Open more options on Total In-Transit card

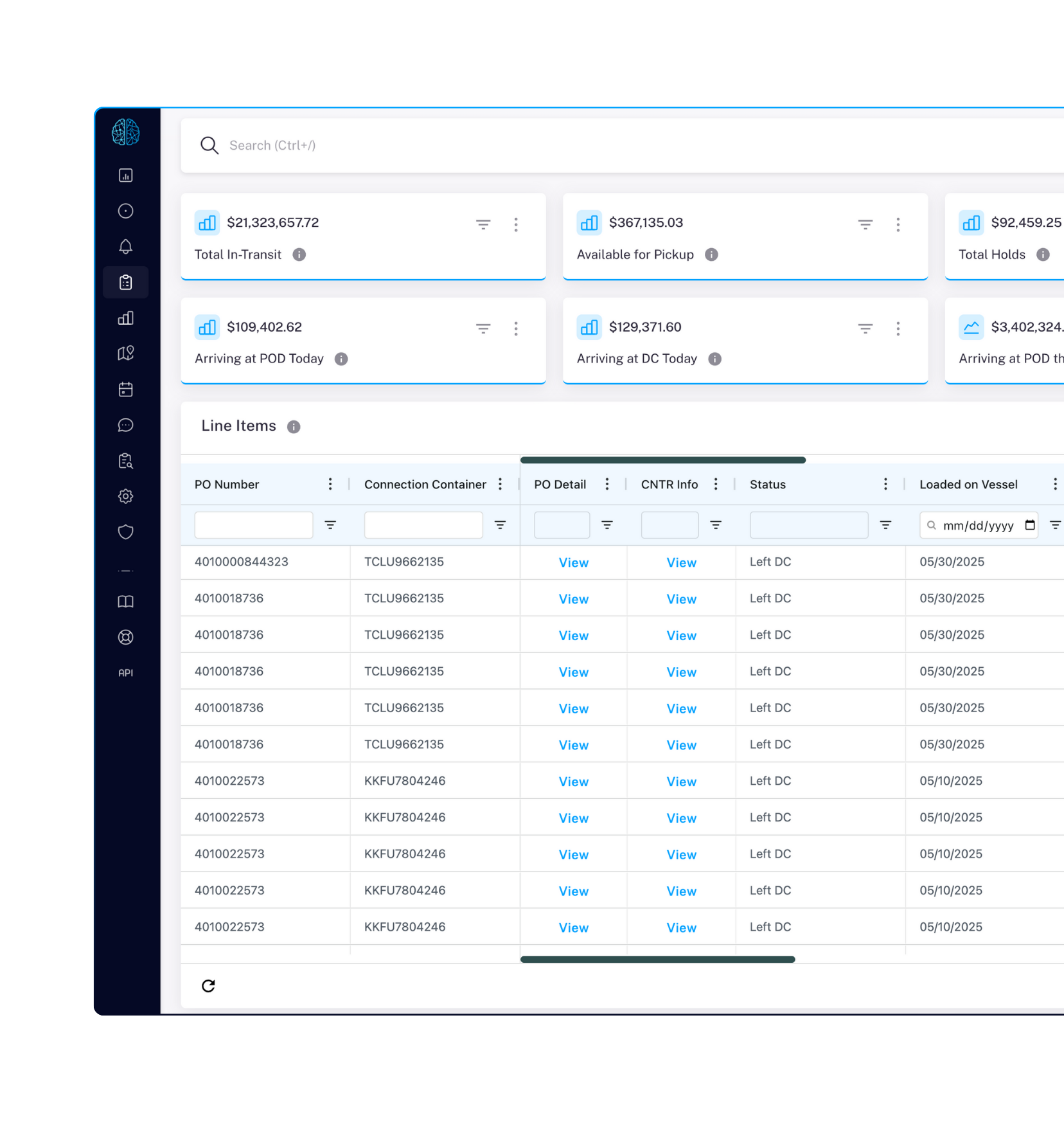click(x=516, y=224)
